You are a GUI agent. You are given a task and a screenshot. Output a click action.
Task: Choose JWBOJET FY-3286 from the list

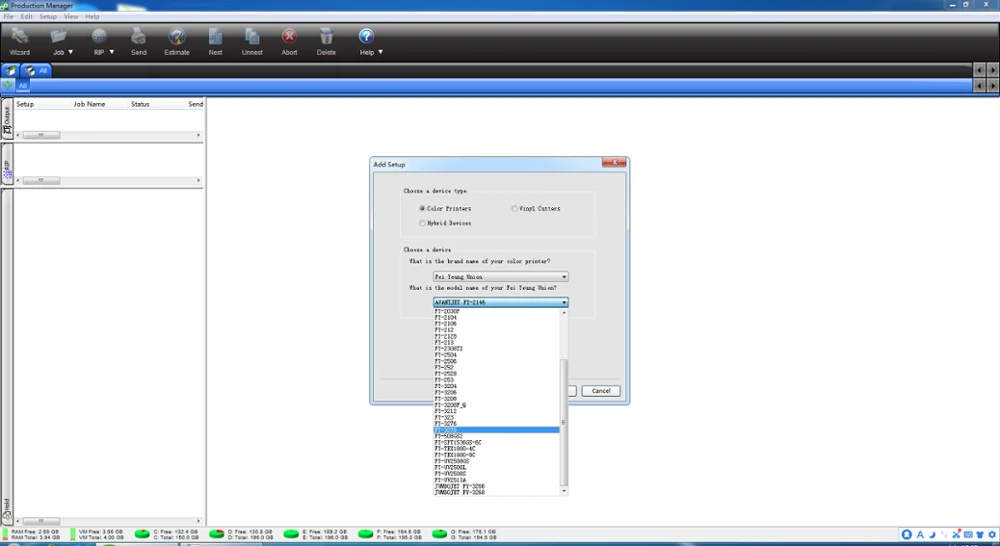click(x=459, y=486)
